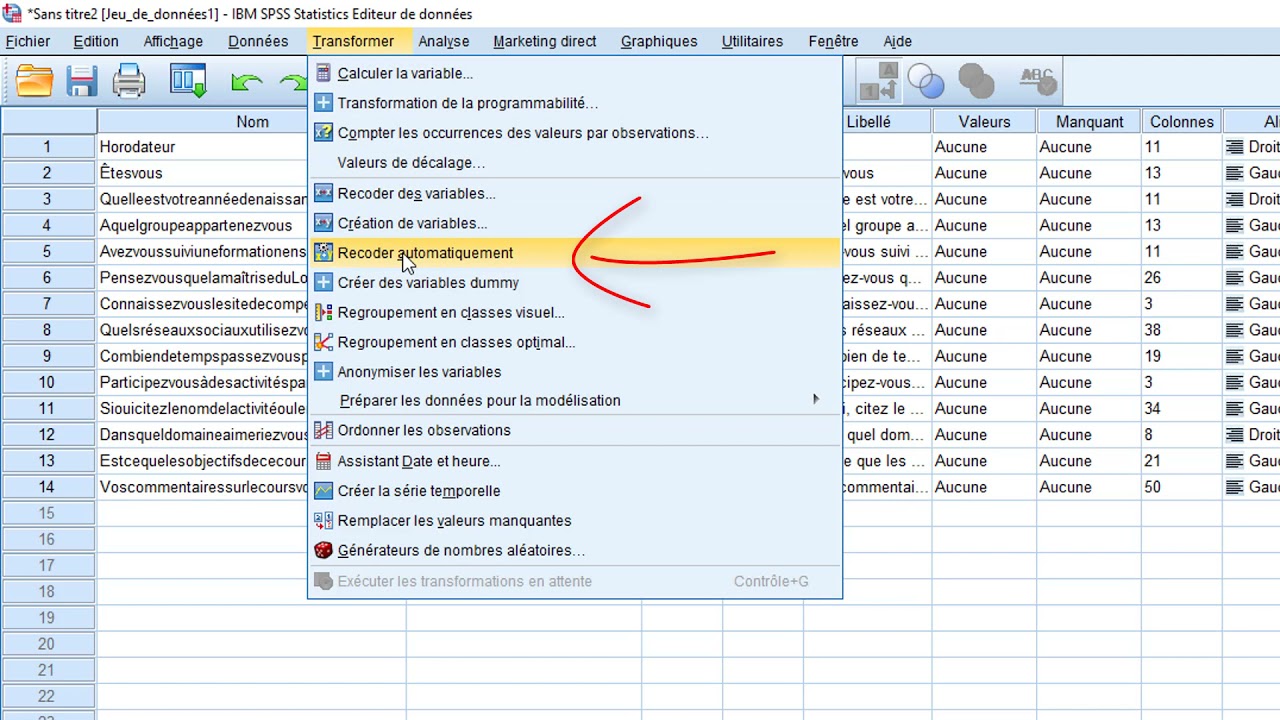The height and width of the screenshot is (720, 1280).
Task: Select Recoder automatiquement
Action: pyautogui.click(x=574, y=253)
